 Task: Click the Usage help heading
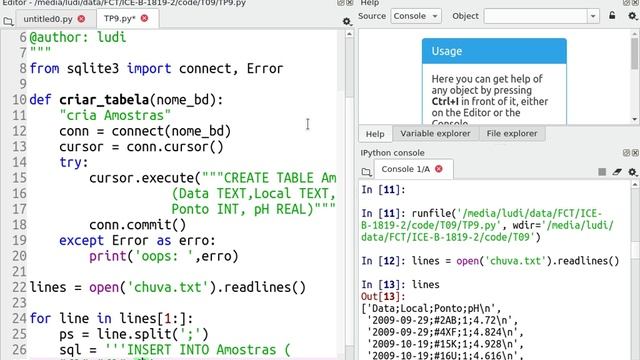[x=447, y=51]
